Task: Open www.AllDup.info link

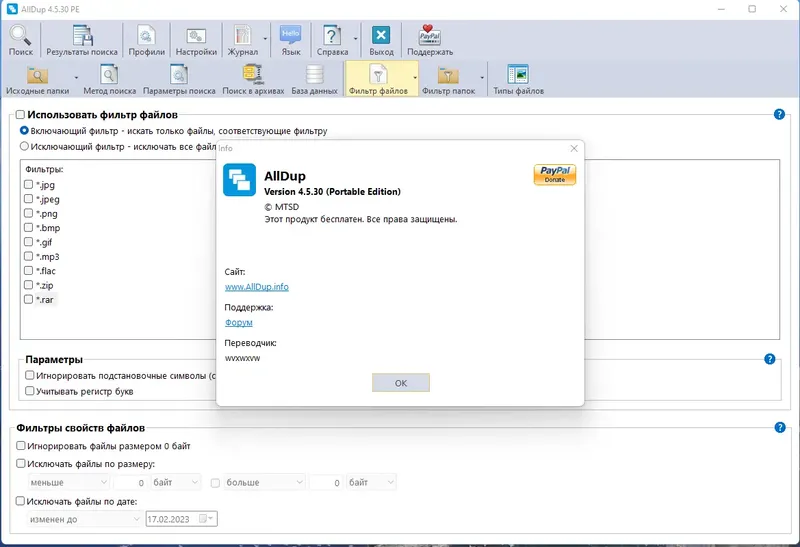Action: [x=257, y=287]
